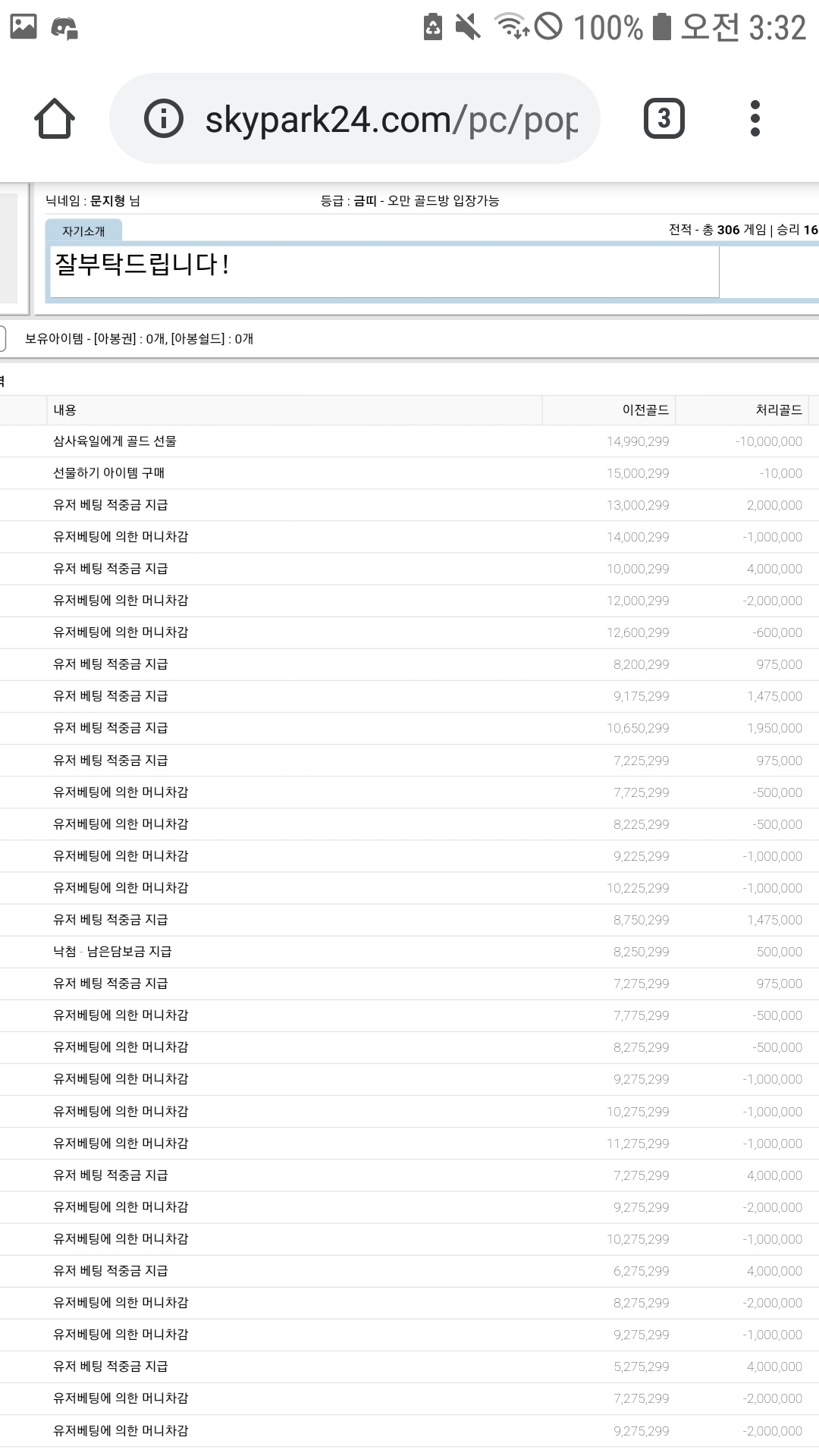Screen dimensions: 819x1456
Task: Select the 자기소개 tab
Action: pyautogui.click(x=83, y=231)
